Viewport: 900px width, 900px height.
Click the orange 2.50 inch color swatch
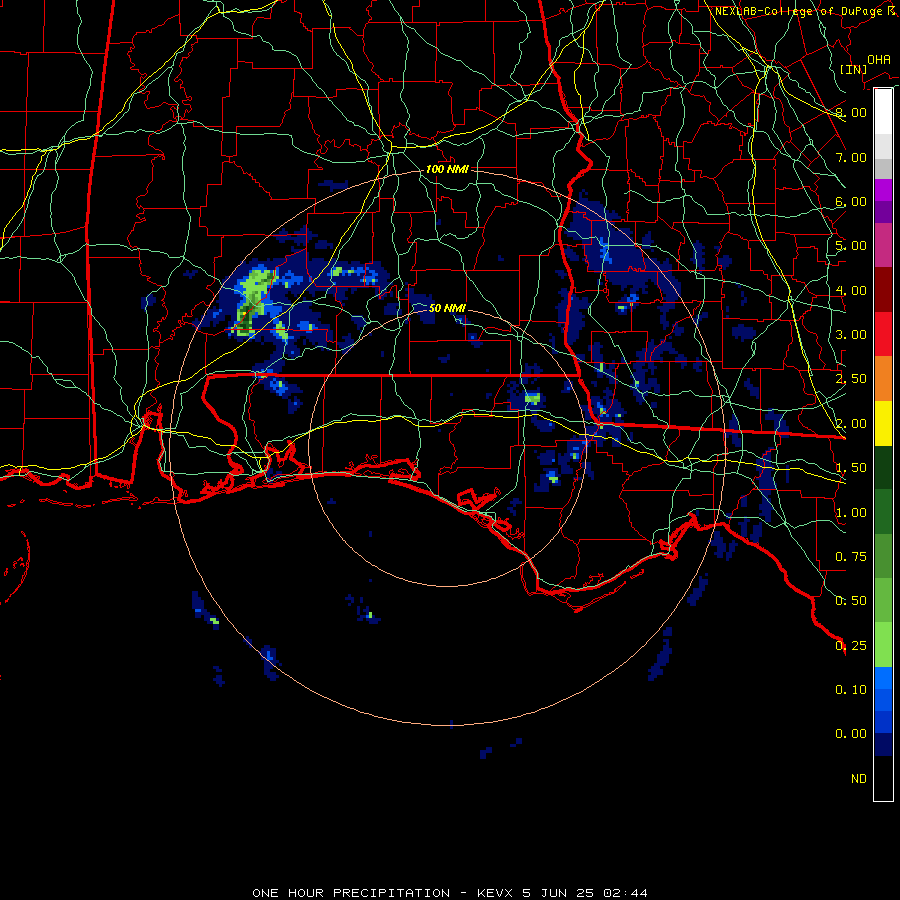(x=883, y=379)
